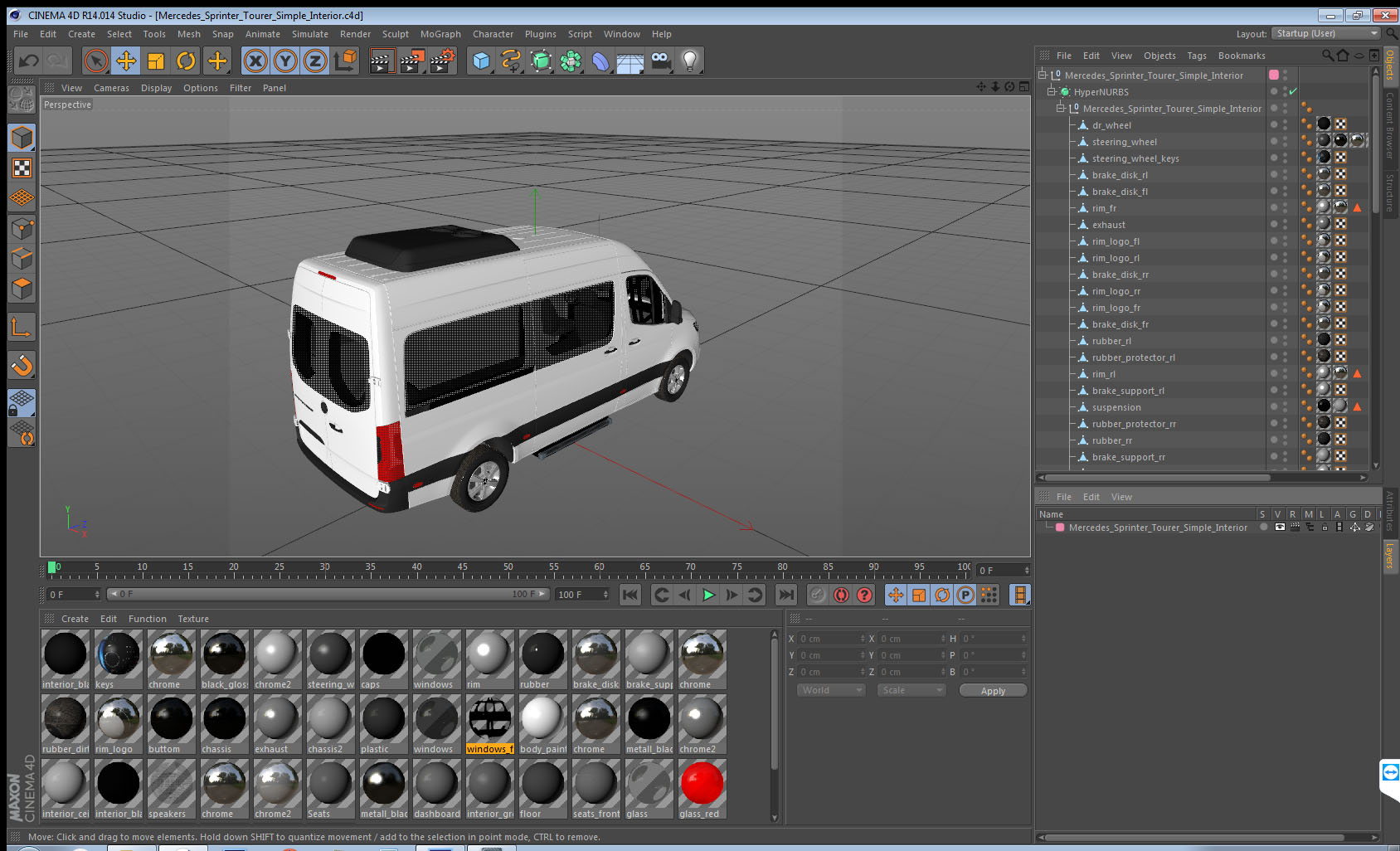Toggle coordinate system icon
1400x851 pixels.
pos(345,61)
